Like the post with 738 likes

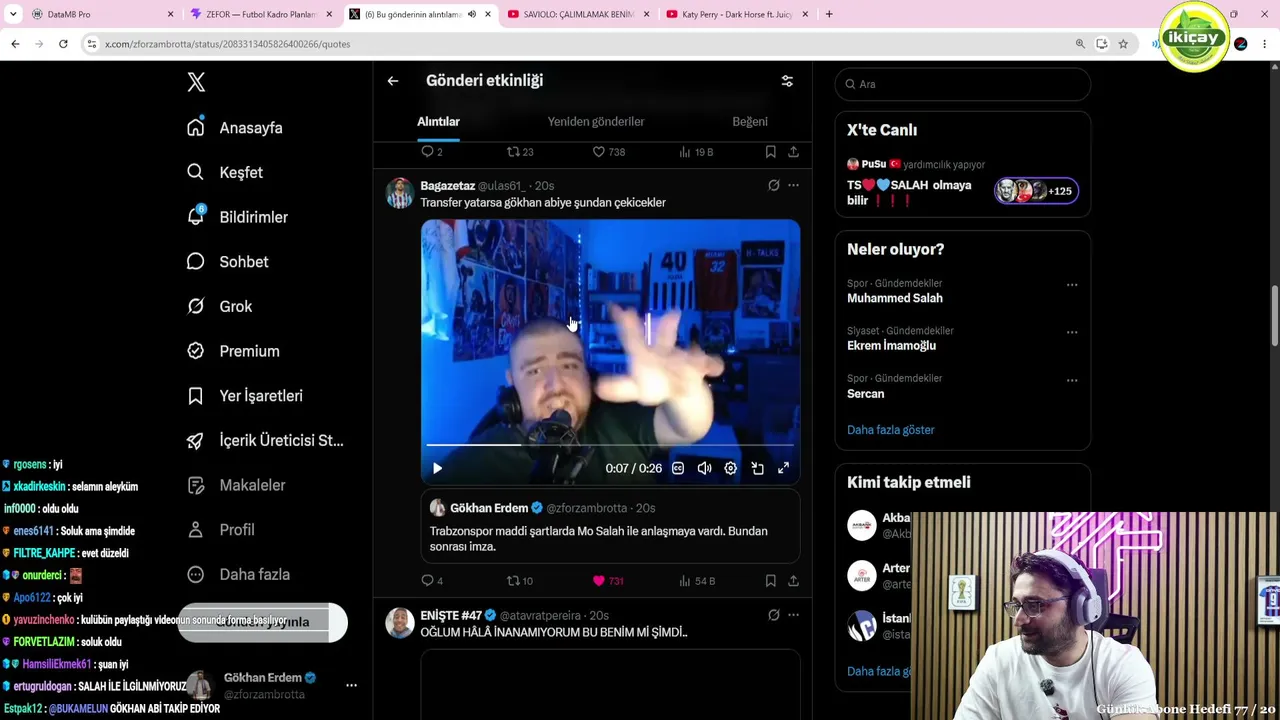coord(608,152)
